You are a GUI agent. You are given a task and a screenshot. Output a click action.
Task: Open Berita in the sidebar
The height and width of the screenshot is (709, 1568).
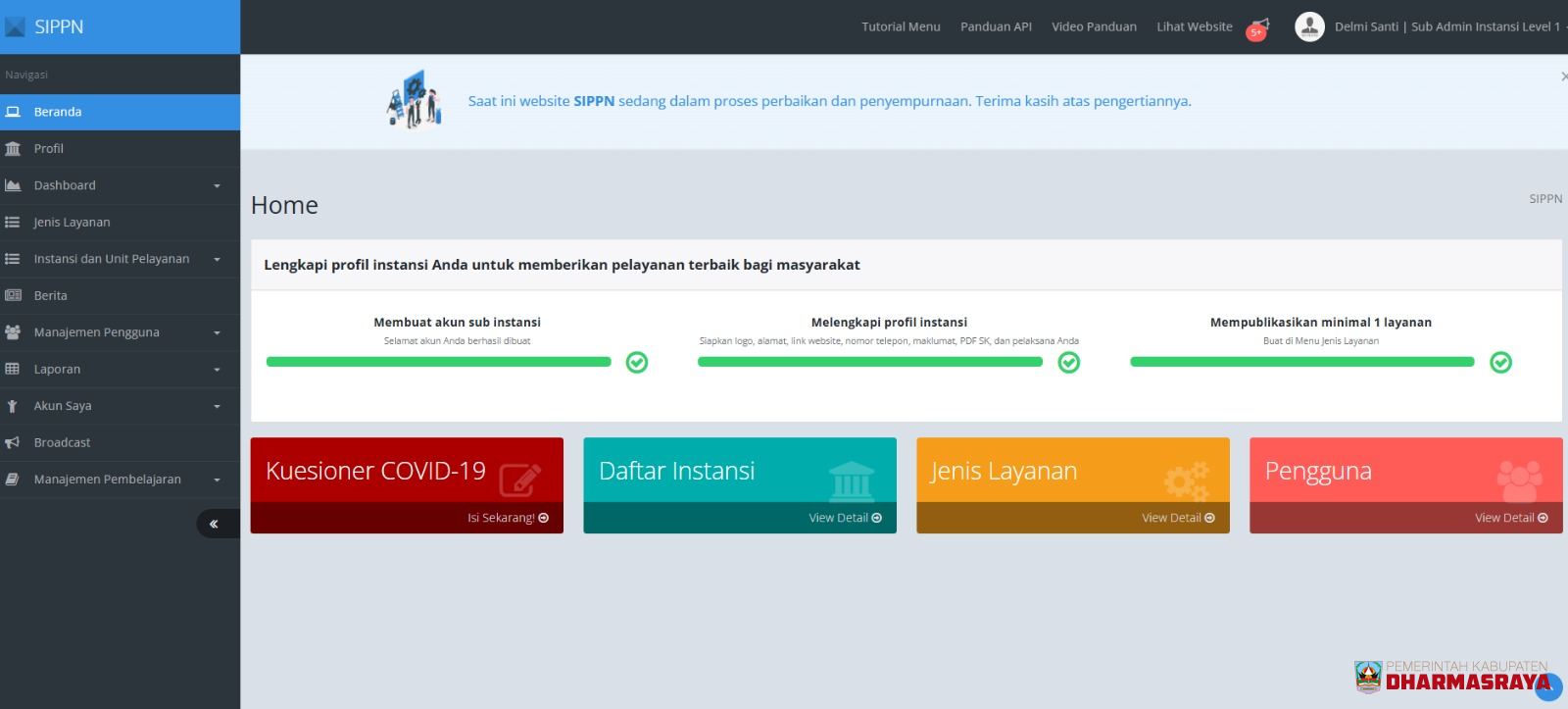120,295
